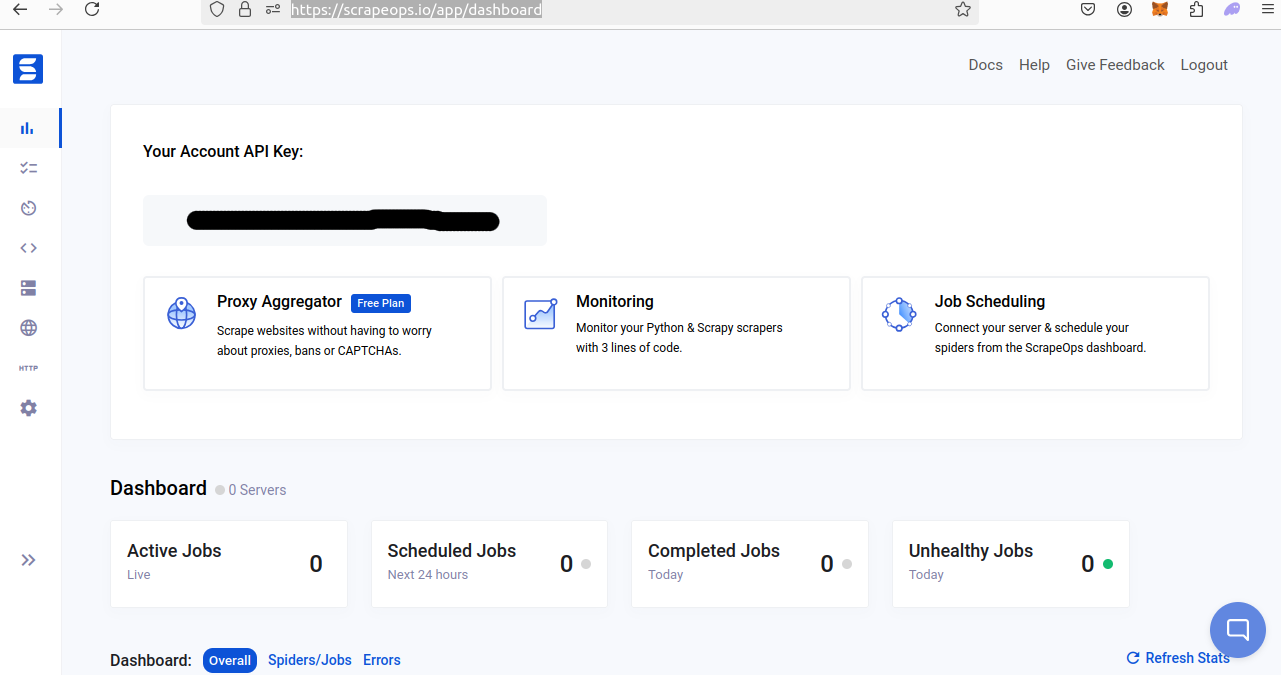Open the chat support bubble
This screenshot has width=1281, height=675.
(x=1238, y=630)
